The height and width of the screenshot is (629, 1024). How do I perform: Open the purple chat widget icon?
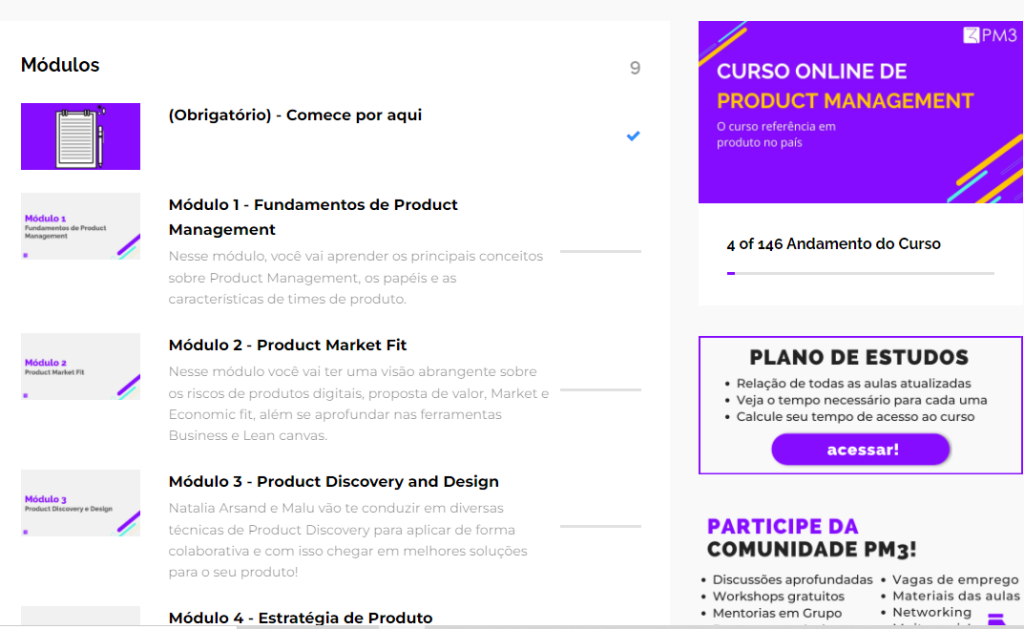coord(996,619)
